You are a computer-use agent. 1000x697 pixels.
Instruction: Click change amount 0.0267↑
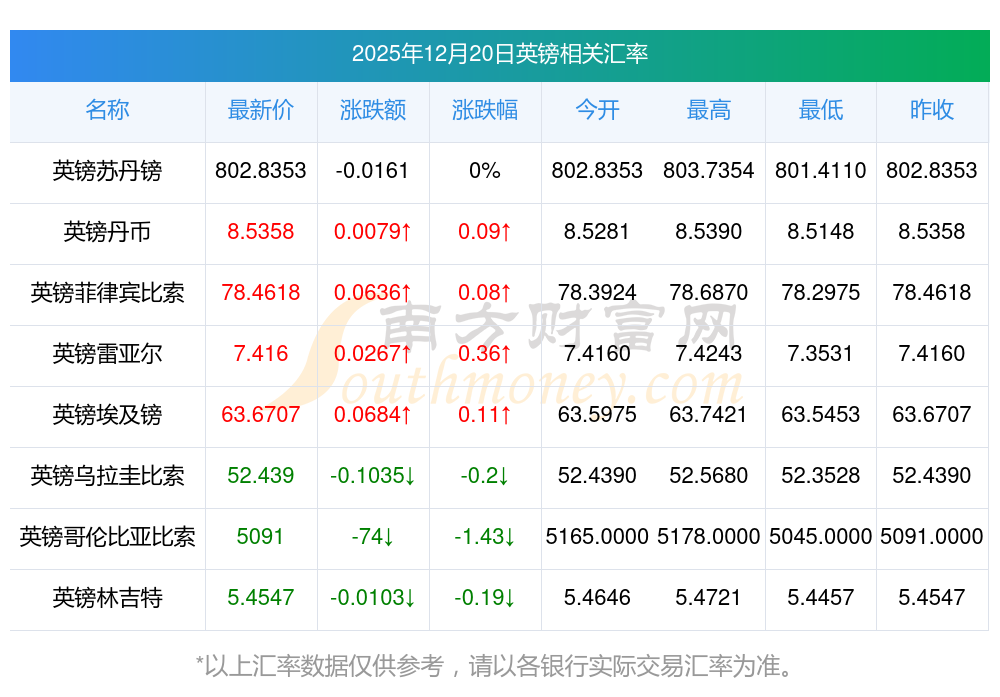pos(373,353)
